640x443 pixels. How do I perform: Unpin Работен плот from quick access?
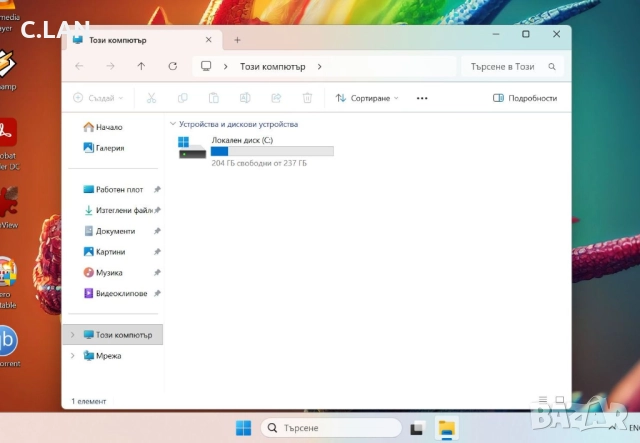tap(157, 189)
